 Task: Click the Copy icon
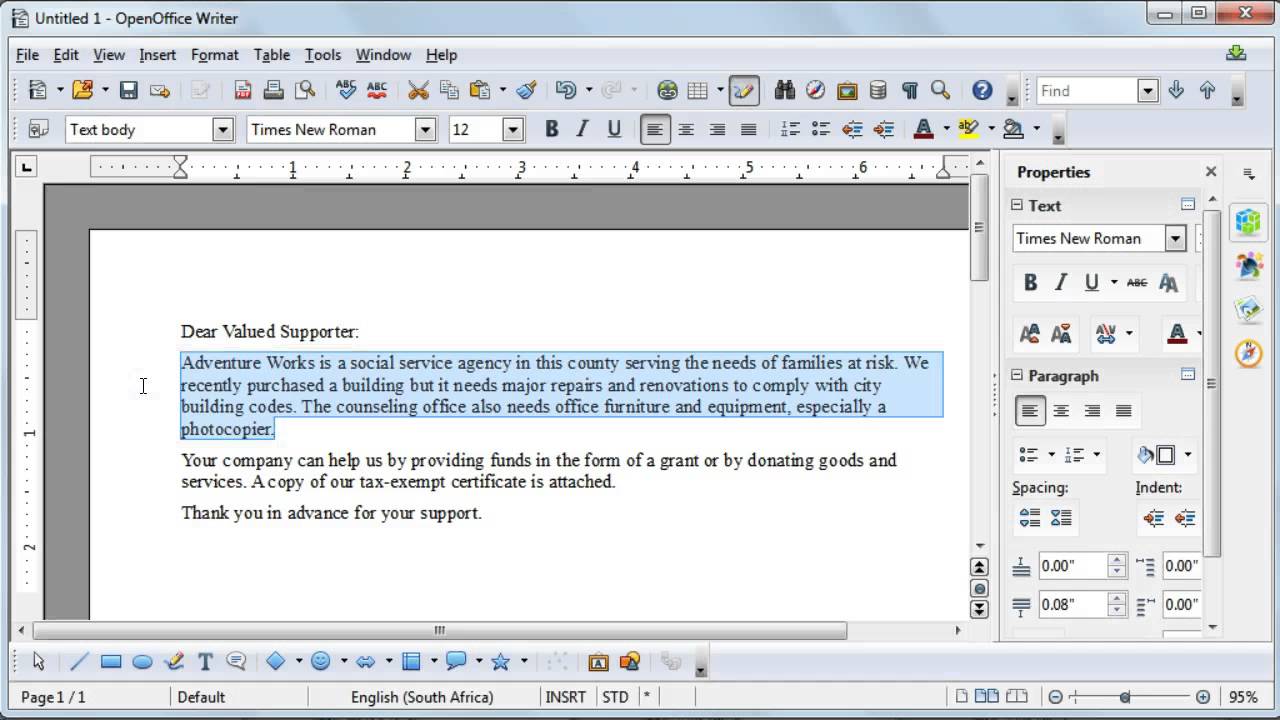(449, 91)
